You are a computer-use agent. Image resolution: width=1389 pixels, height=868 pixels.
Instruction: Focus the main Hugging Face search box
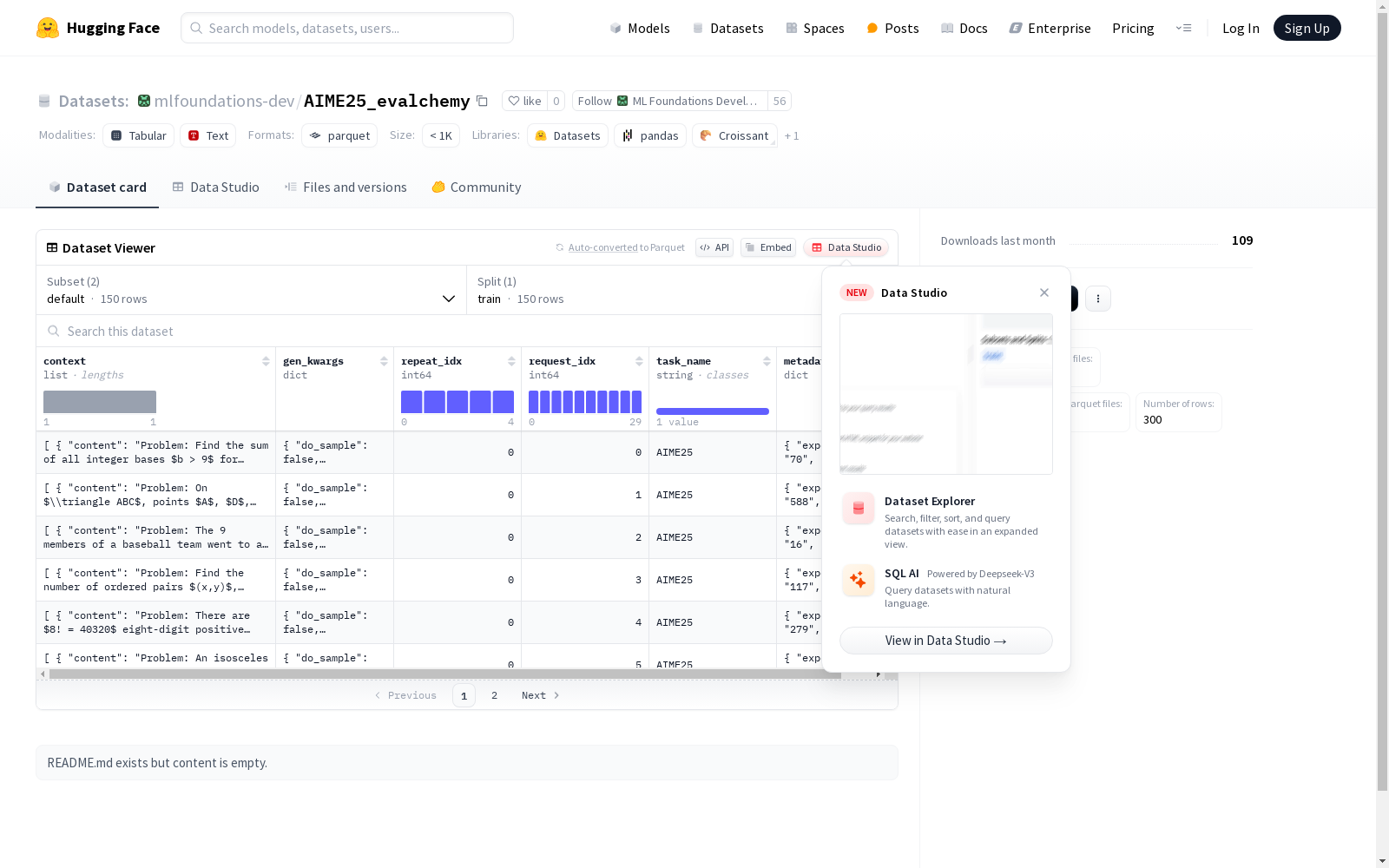347,28
